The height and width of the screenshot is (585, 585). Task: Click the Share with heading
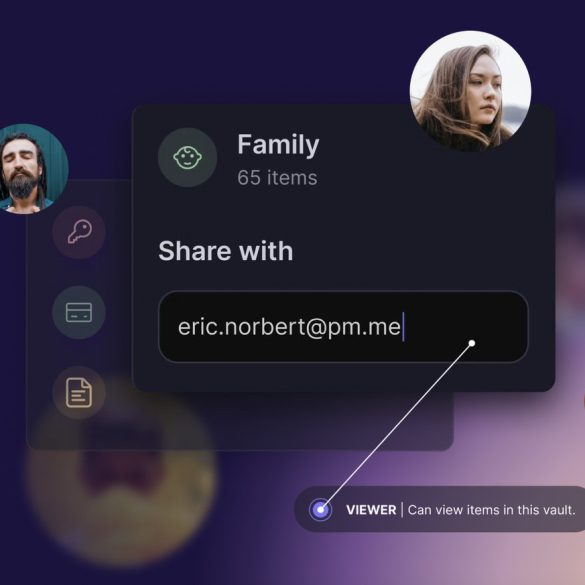tap(226, 251)
